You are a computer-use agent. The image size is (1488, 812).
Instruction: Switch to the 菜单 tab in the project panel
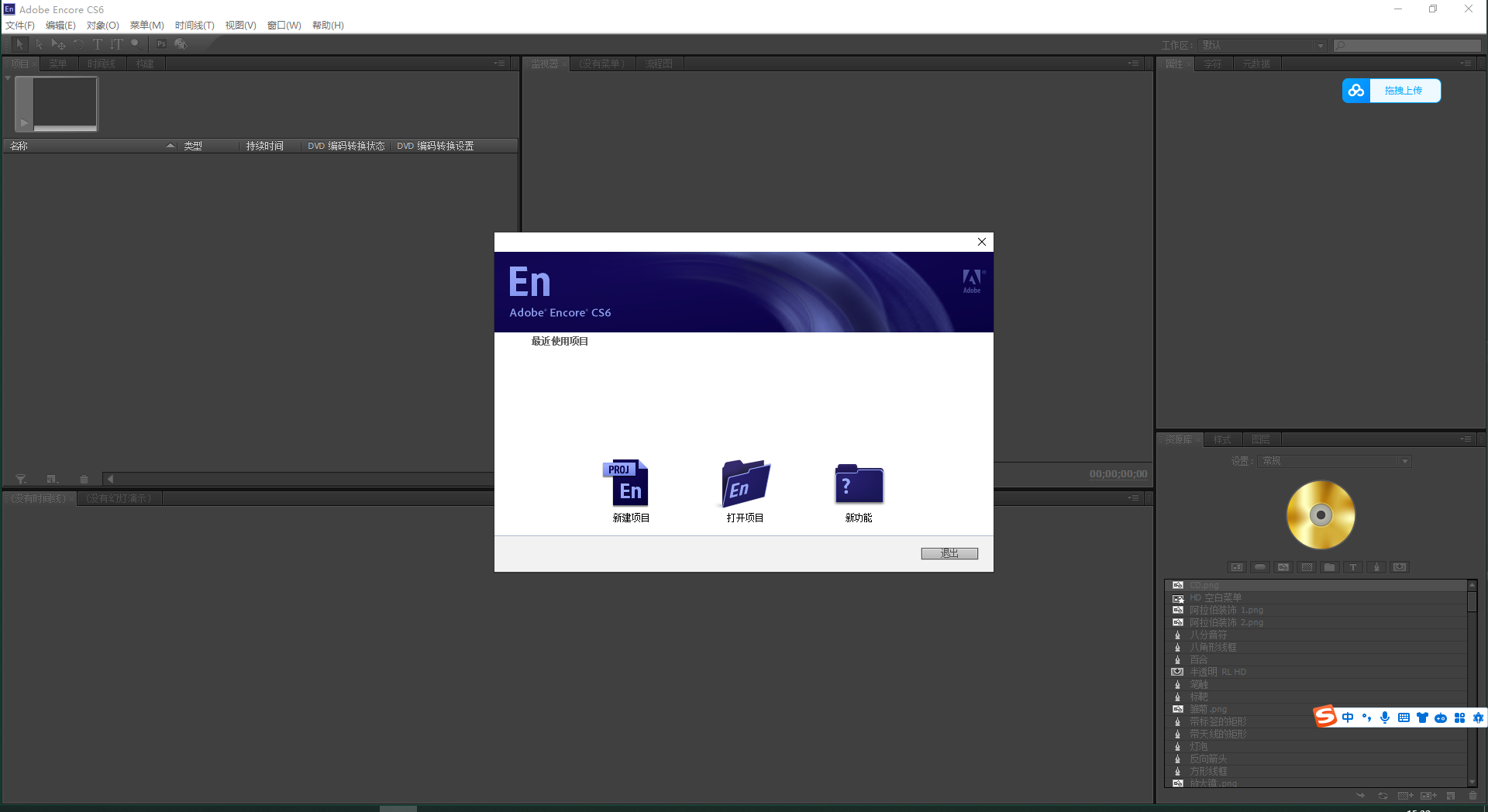58,64
